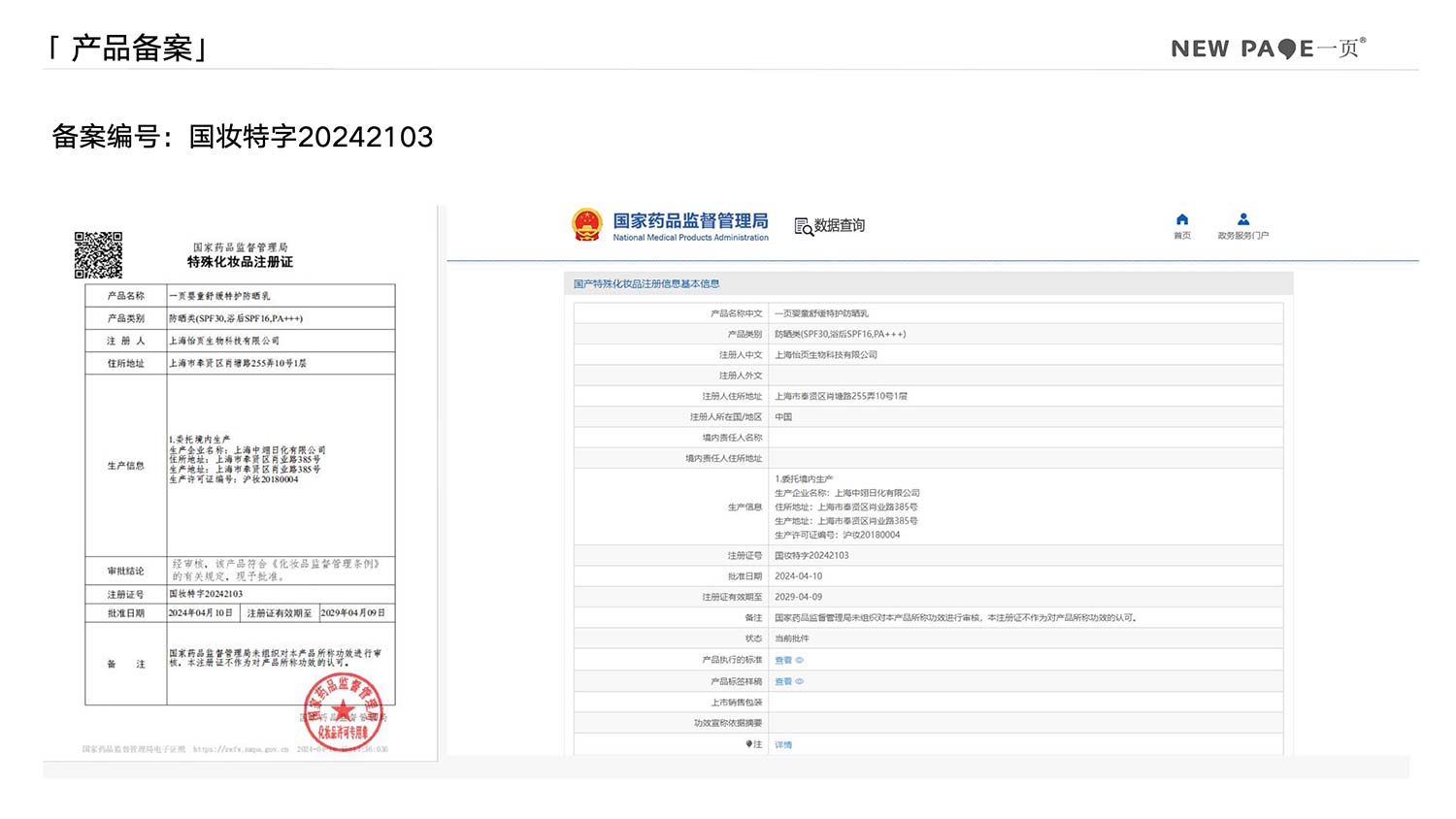Open the 详情 details link
The width and height of the screenshot is (1456, 819).
point(783,745)
